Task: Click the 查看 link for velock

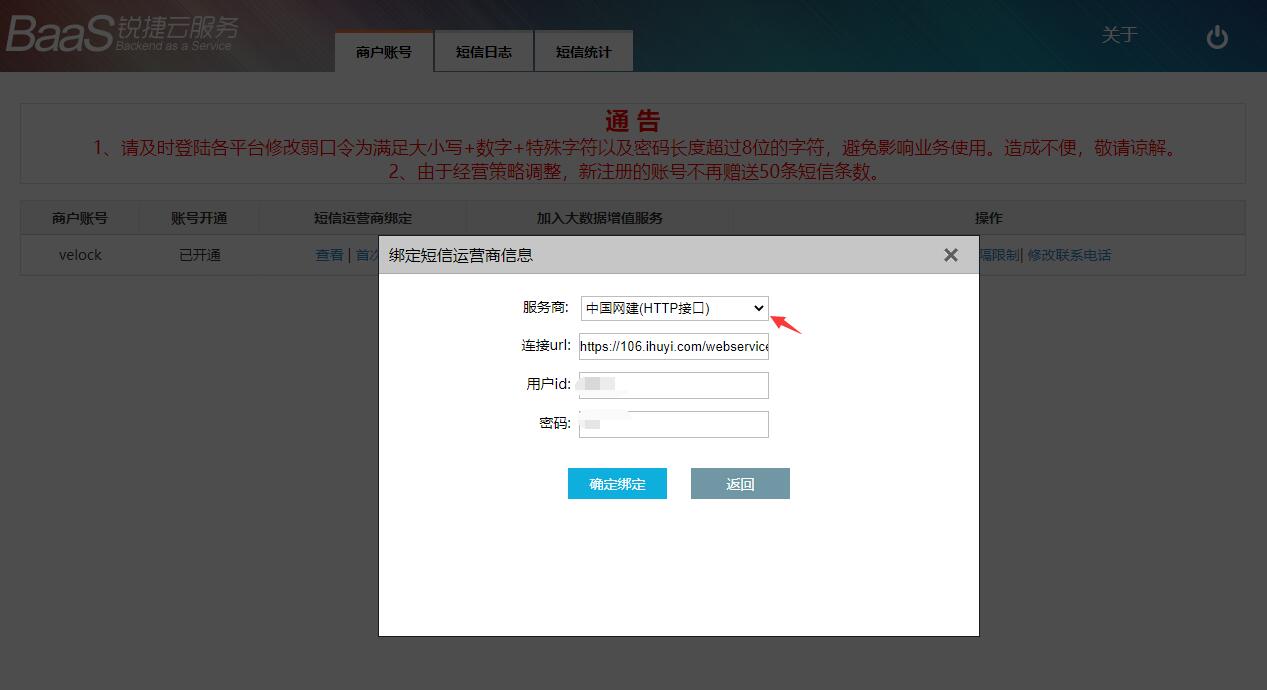Action: (x=329, y=255)
